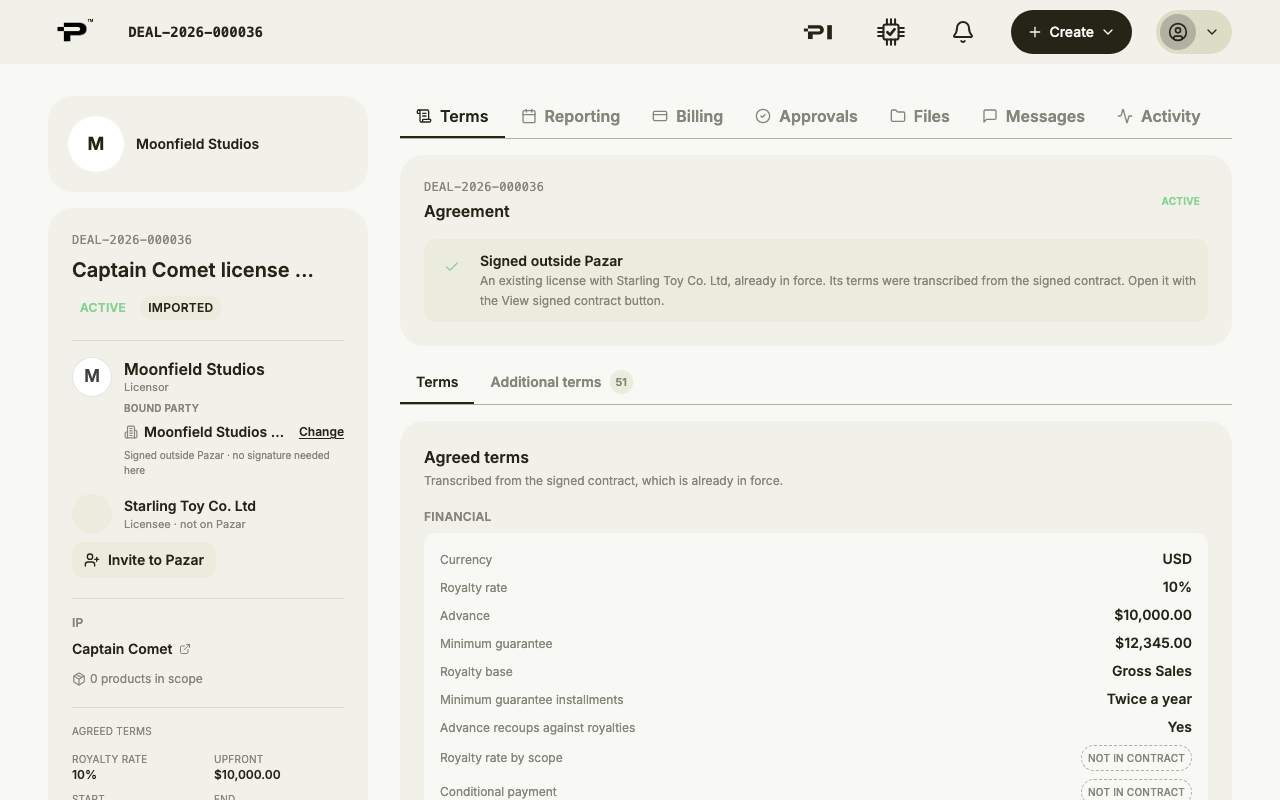Go to the Messages tab

(x=1033, y=116)
